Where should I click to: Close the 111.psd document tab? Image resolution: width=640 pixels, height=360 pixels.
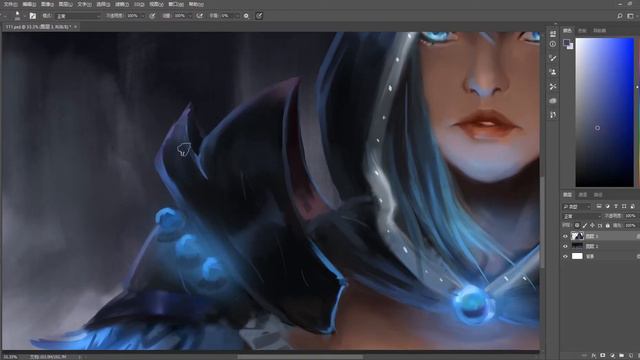[76, 27]
